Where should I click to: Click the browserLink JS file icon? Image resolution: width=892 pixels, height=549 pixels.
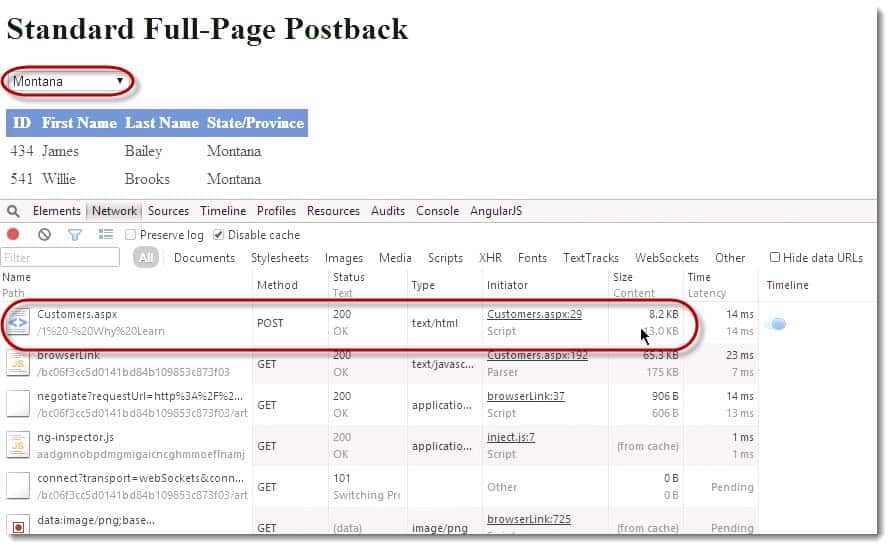point(18,364)
